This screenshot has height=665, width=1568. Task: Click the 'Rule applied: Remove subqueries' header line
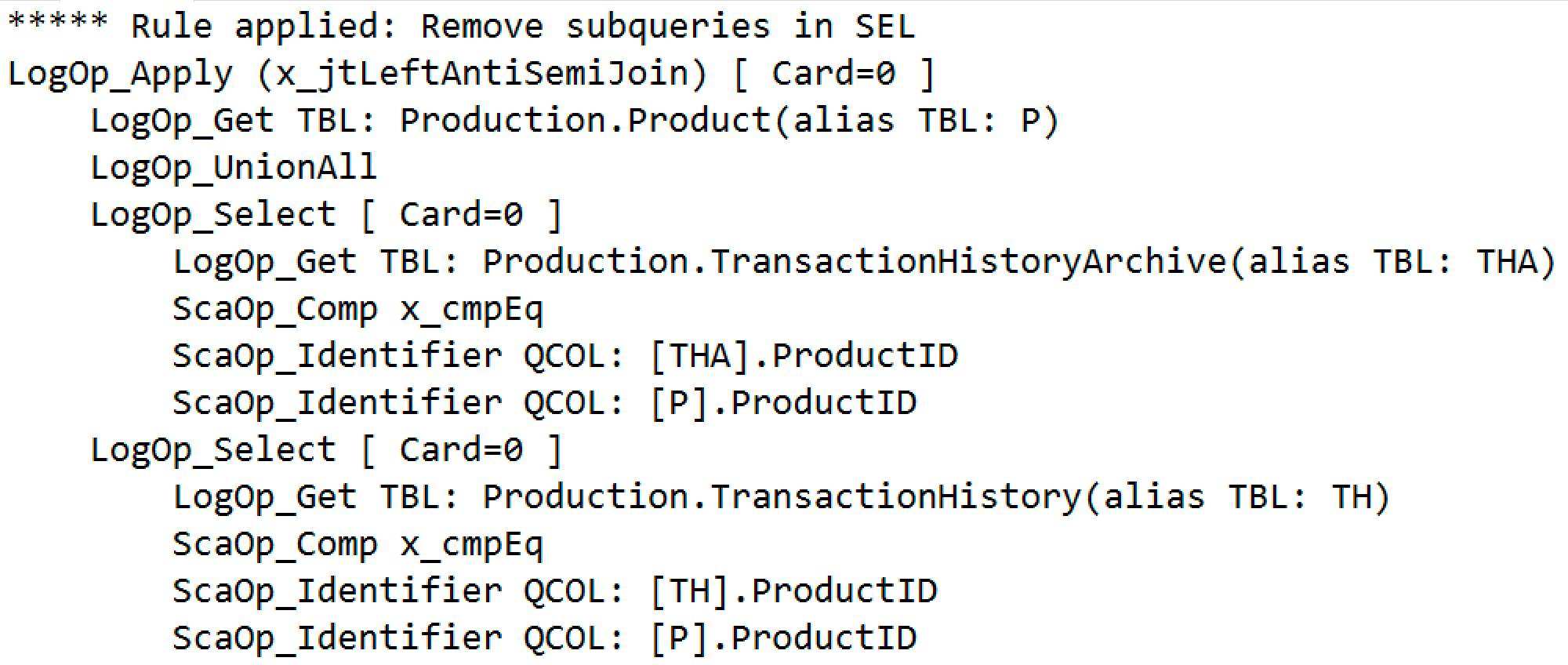point(461,27)
